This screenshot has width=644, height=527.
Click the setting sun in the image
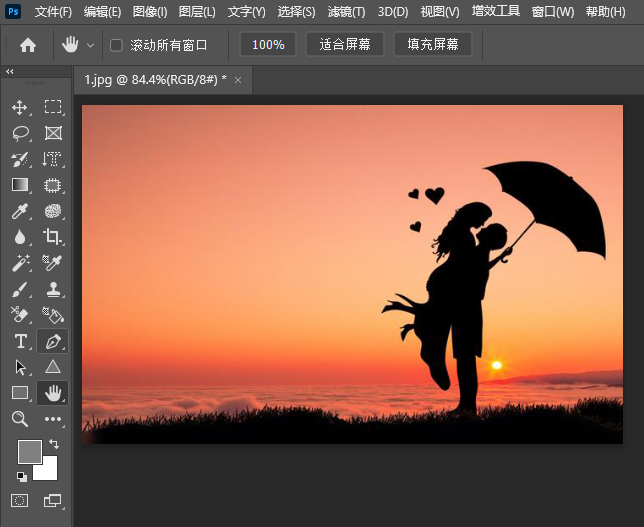pyautogui.click(x=497, y=365)
